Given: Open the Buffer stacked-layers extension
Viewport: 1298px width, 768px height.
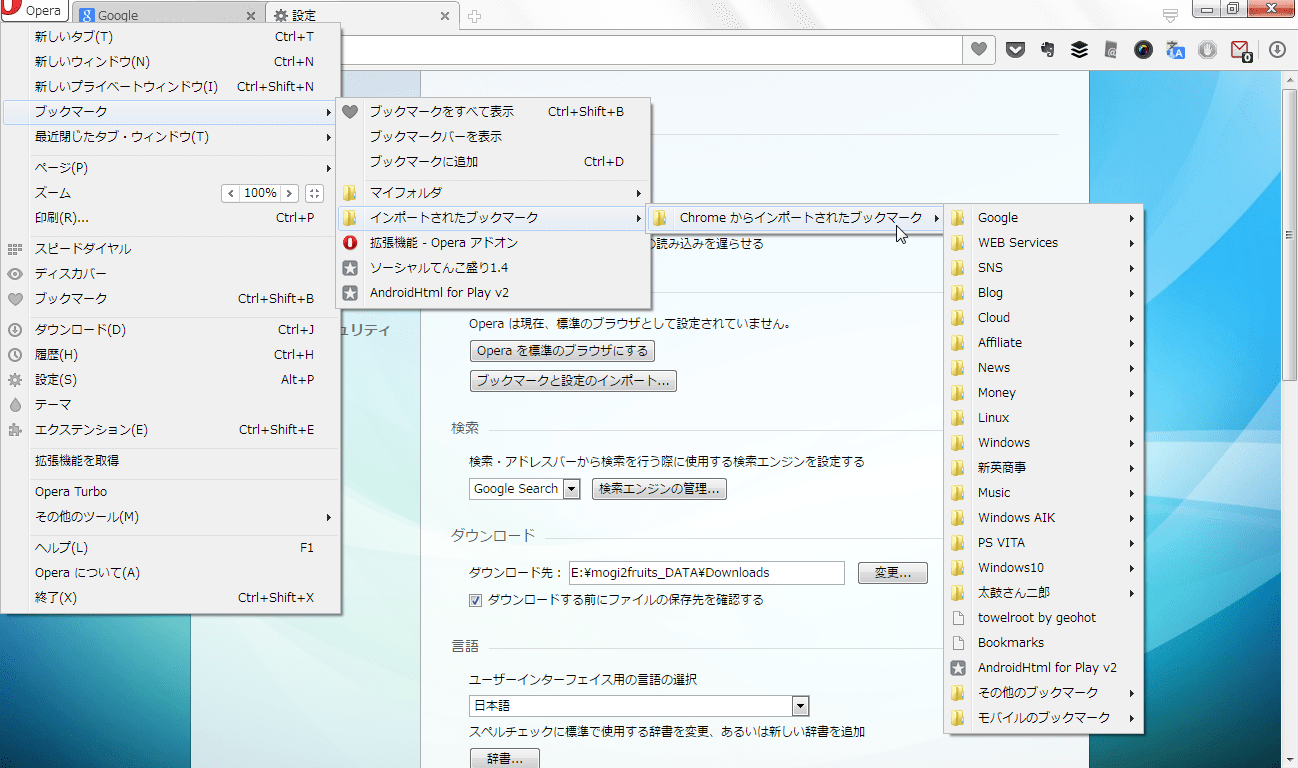Looking at the screenshot, I should pos(1079,49).
